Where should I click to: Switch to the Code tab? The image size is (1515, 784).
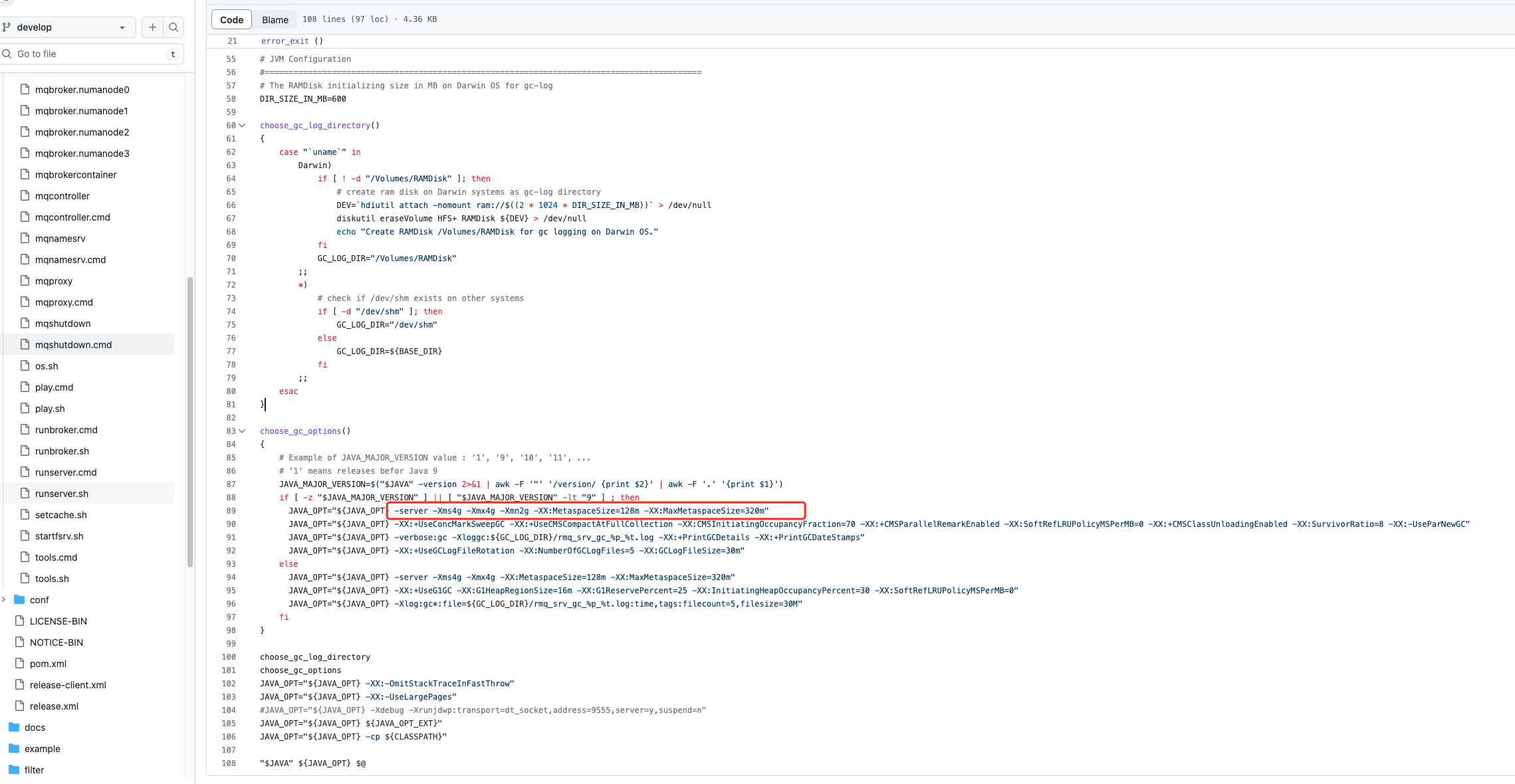231,19
